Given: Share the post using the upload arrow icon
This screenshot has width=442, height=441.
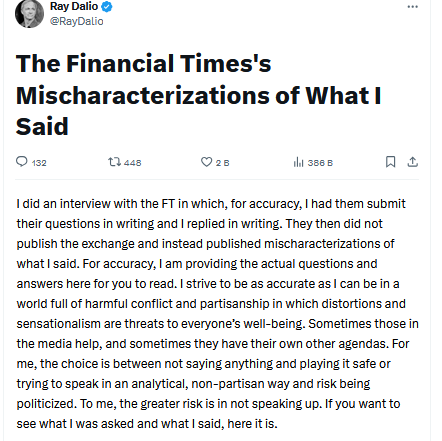Looking at the screenshot, I should [x=413, y=162].
